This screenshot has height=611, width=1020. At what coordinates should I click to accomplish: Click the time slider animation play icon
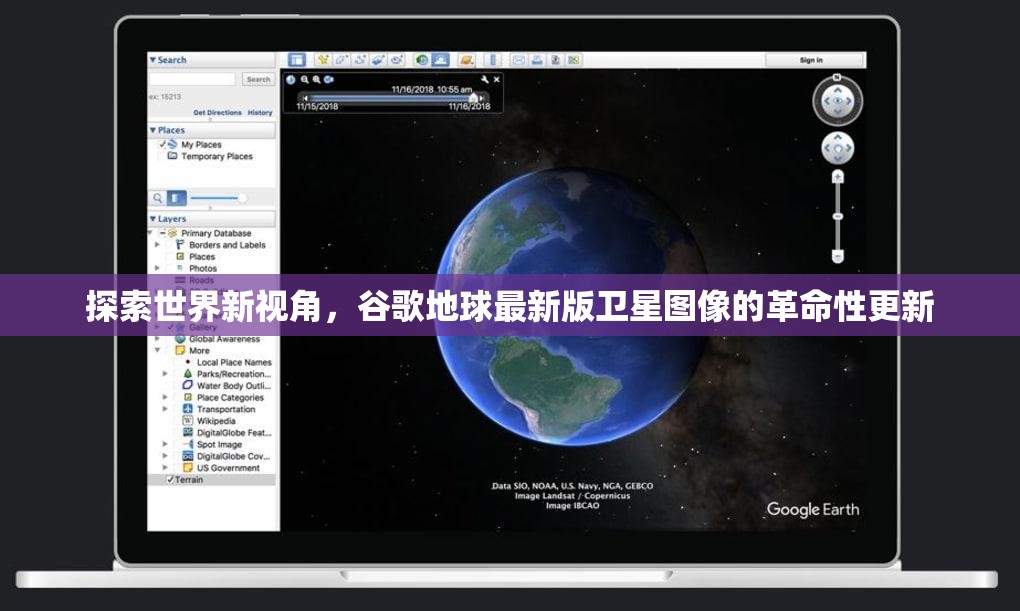point(329,80)
